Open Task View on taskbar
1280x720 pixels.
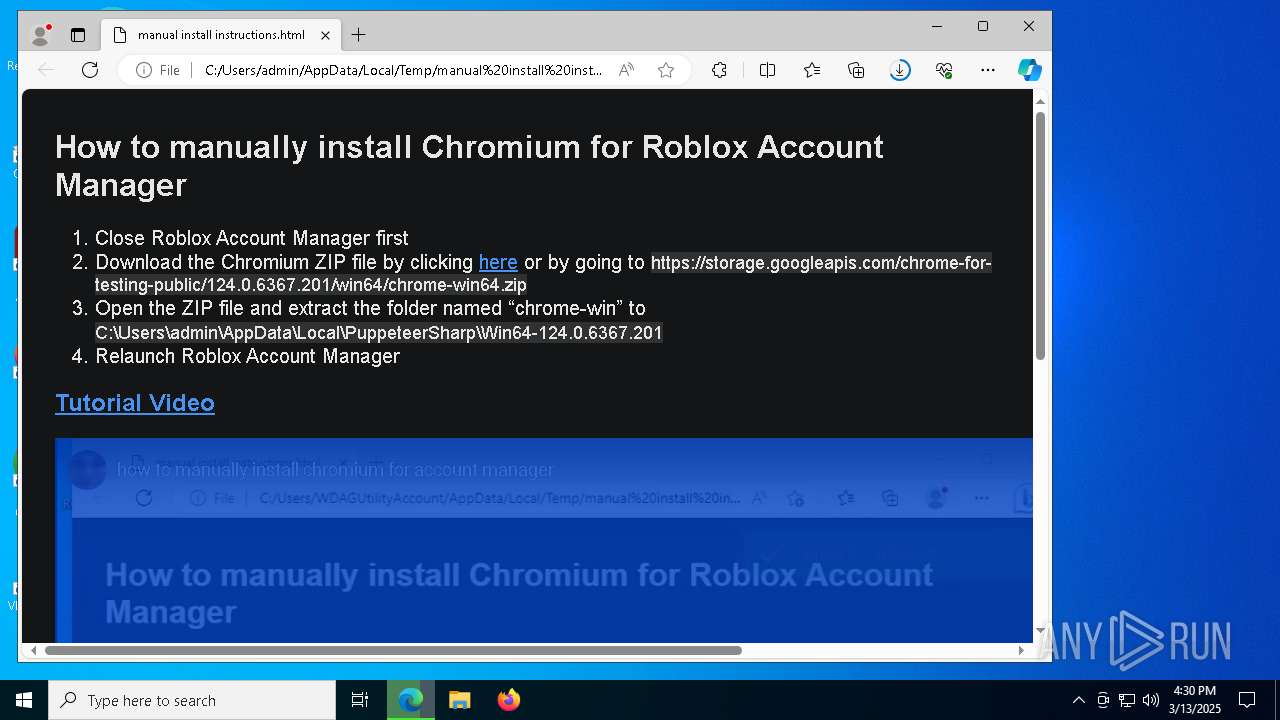coord(360,700)
